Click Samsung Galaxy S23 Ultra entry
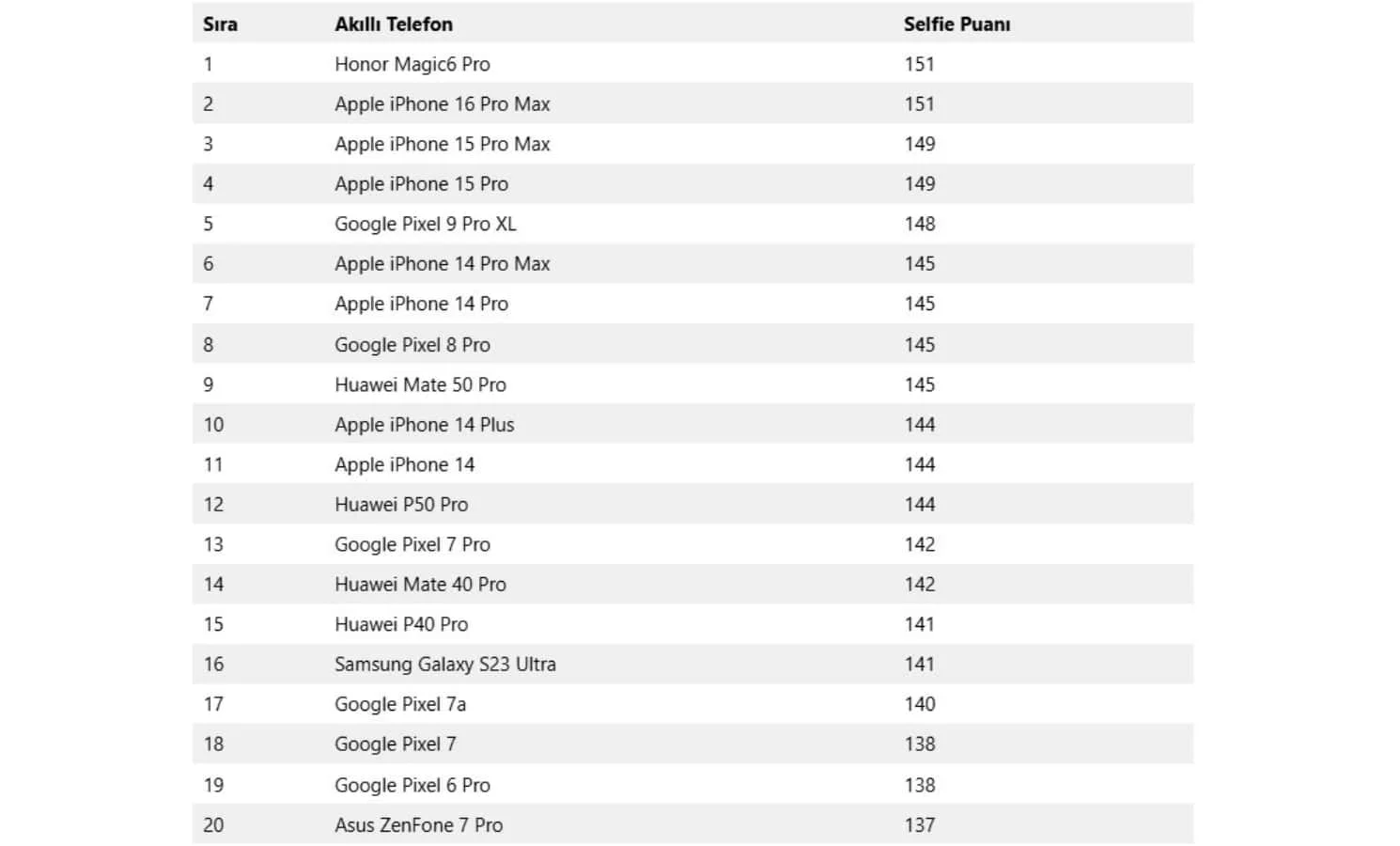Image resolution: width=1400 pixels, height=846 pixels. [445, 665]
